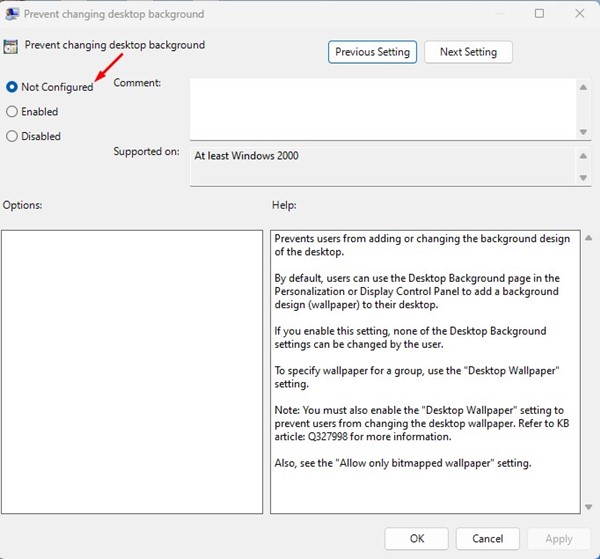Viewport: 600px width, 559px height.
Task: Click the Apply button
Action: click(x=559, y=539)
